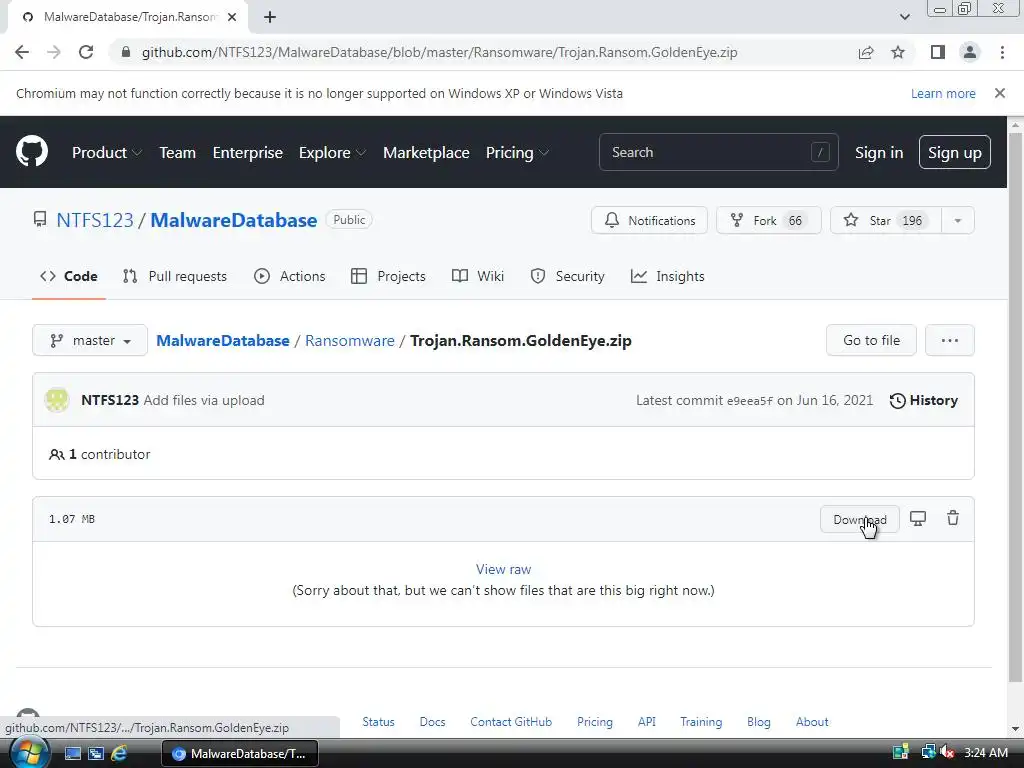
Task: Expand the Explore menu
Action: click(x=332, y=152)
